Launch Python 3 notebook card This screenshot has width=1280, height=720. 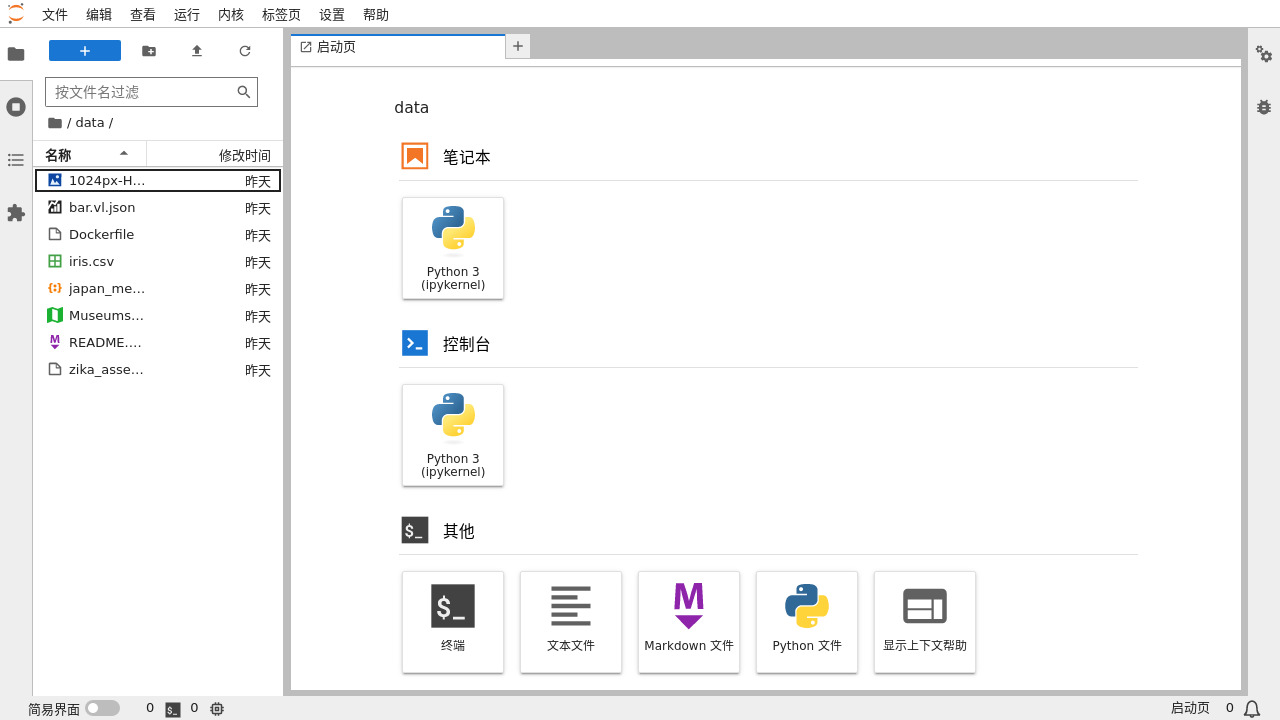coord(453,248)
